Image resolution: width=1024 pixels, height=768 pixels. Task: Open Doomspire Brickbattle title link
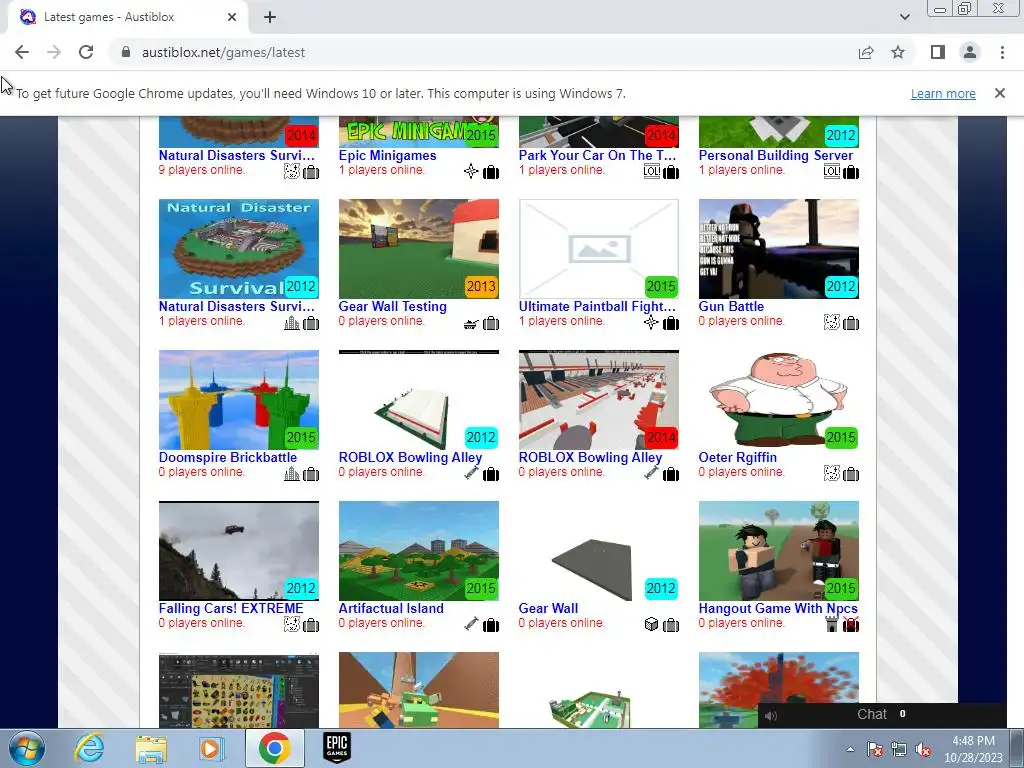coord(227,457)
